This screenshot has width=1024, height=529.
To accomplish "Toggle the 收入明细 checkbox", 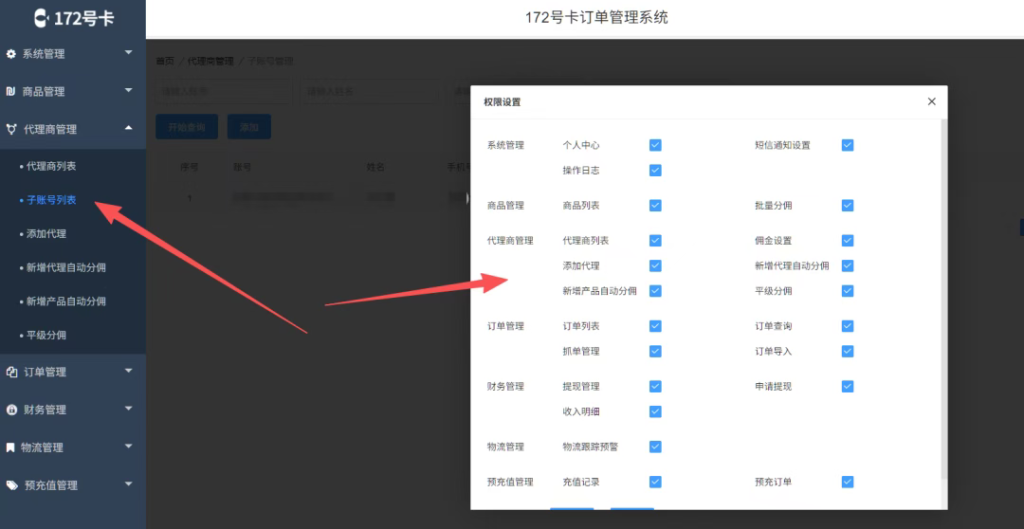I will click(656, 411).
